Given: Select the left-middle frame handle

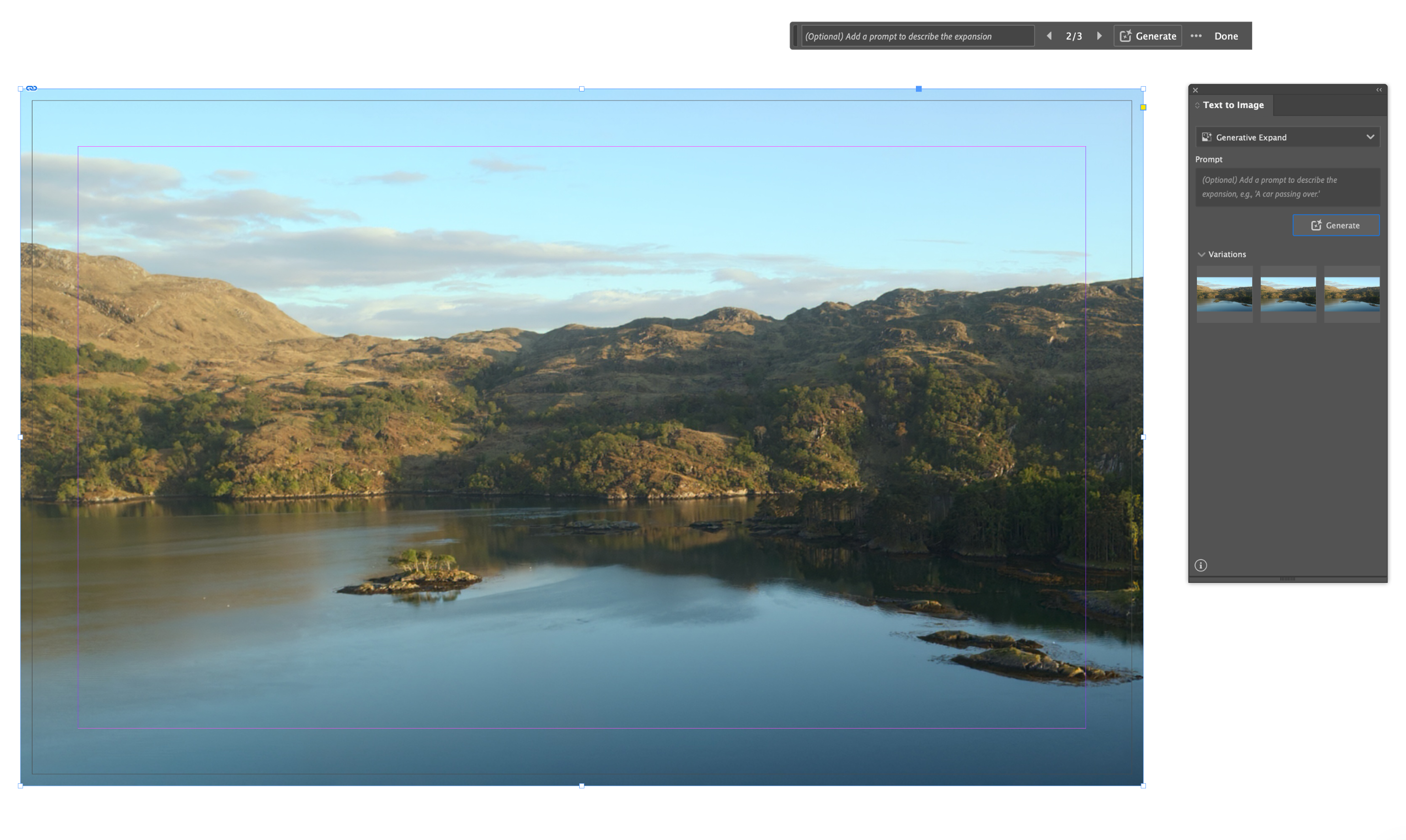Looking at the screenshot, I should [20, 437].
